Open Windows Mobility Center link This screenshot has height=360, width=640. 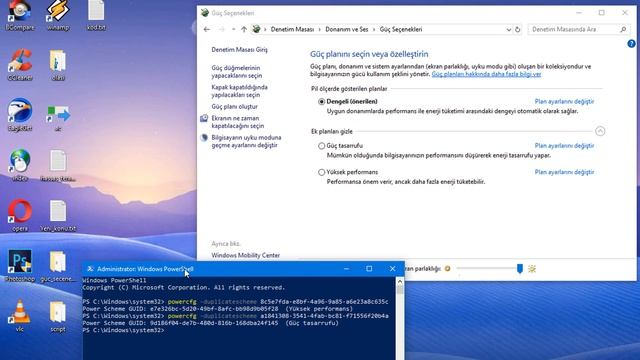tap(245, 255)
